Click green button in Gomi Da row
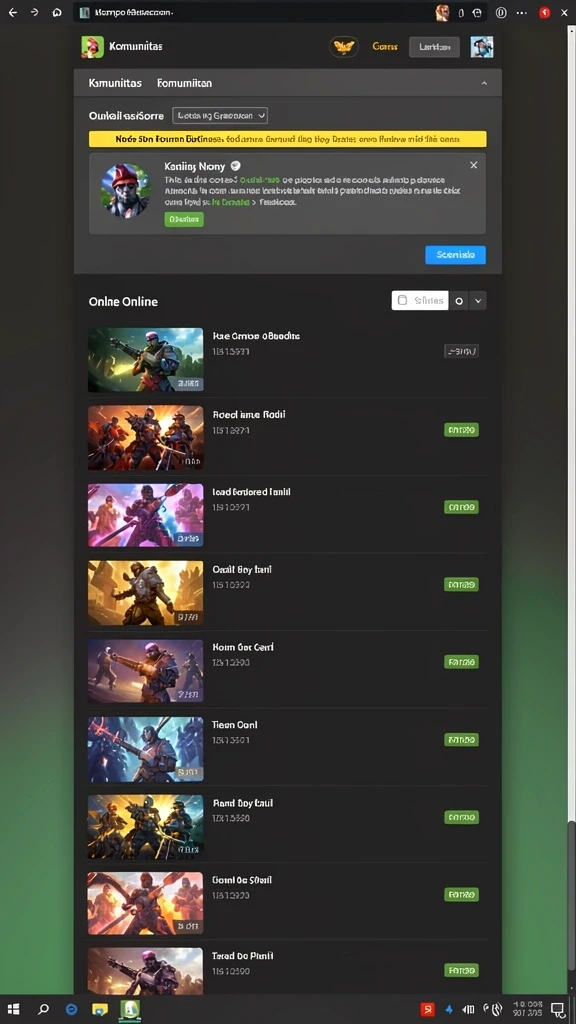Image resolution: width=576 pixels, height=1024 pixels. click(x=461, y=895)
